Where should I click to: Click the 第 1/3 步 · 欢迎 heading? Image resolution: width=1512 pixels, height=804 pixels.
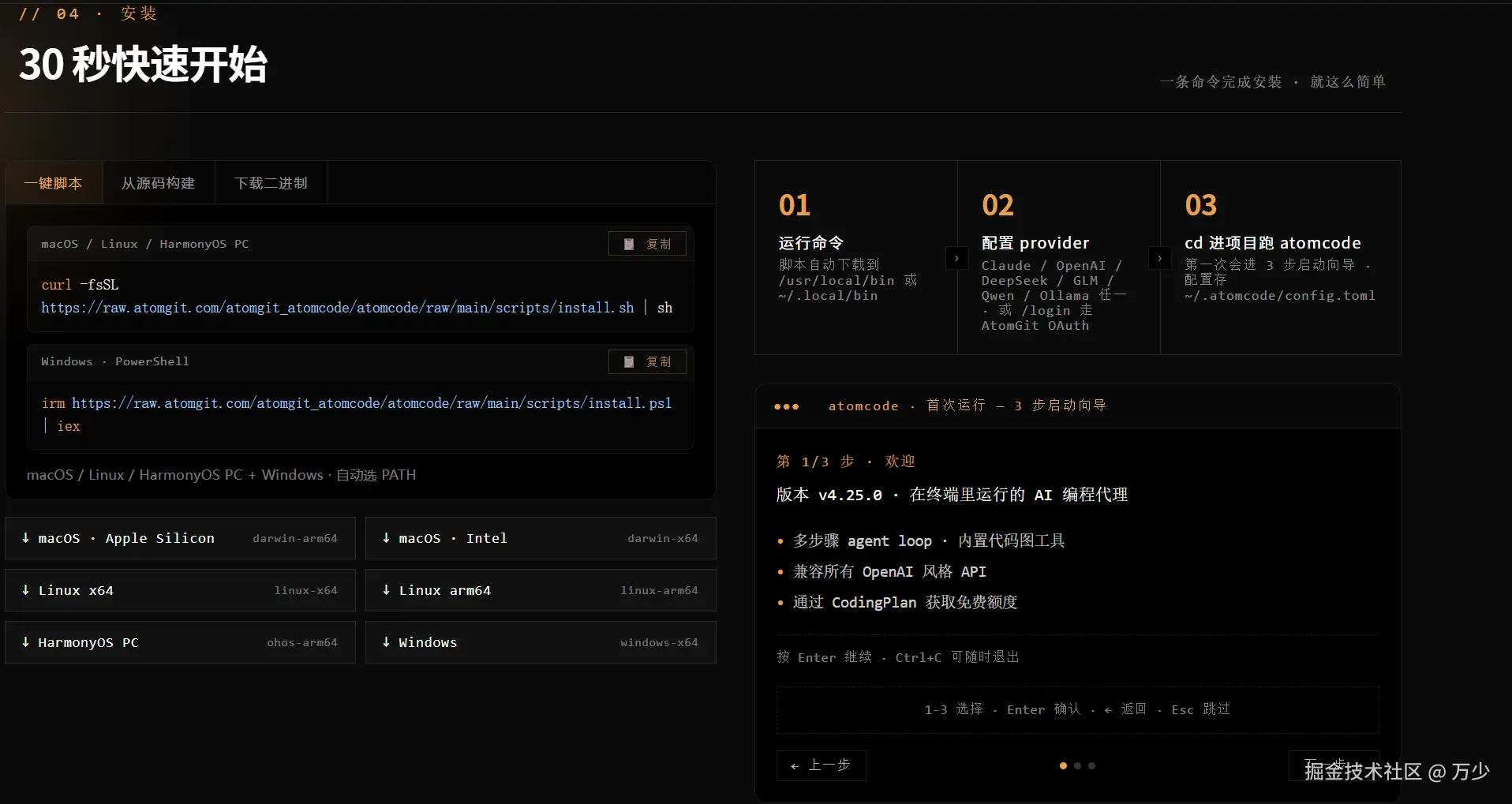click(x=845, y=462)
